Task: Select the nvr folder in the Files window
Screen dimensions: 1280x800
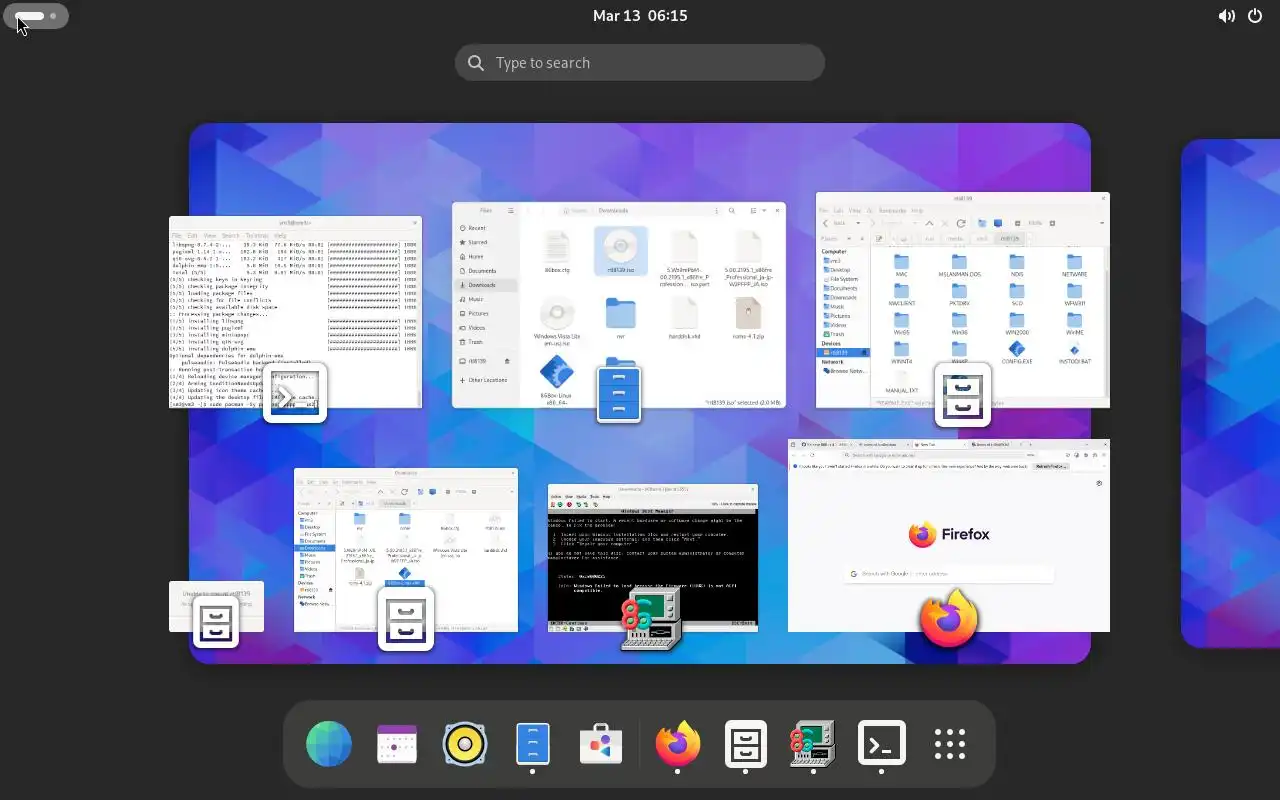Action: pos(621,318)
